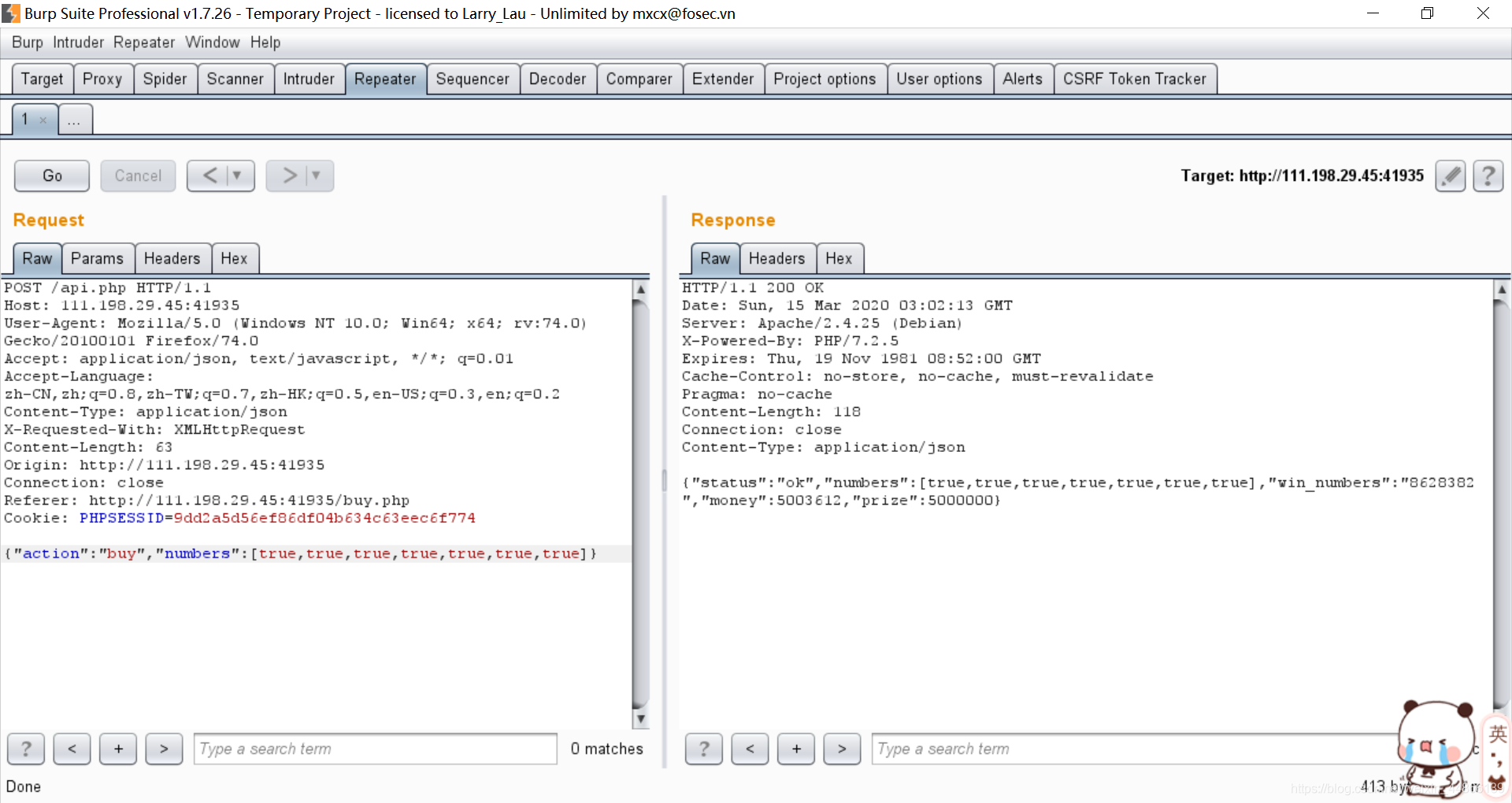Switch to the Spider tool tab

point(165,79)
